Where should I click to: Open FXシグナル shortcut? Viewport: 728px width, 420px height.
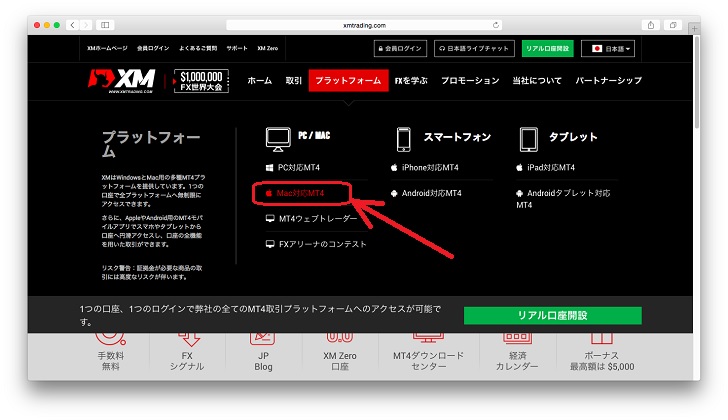(x=187, y=353)
